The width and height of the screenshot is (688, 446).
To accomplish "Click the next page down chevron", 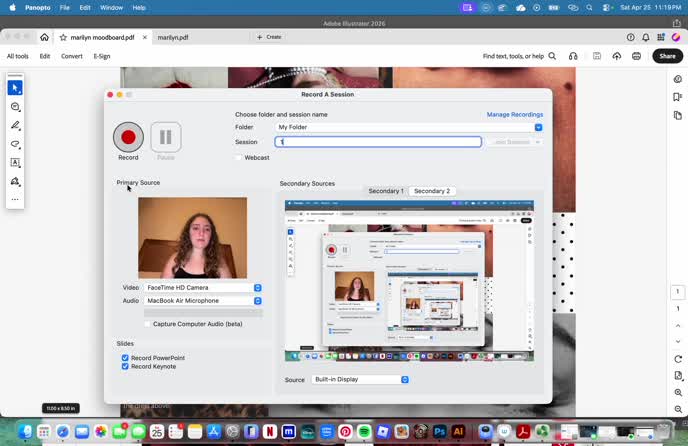I will point(678,342).
